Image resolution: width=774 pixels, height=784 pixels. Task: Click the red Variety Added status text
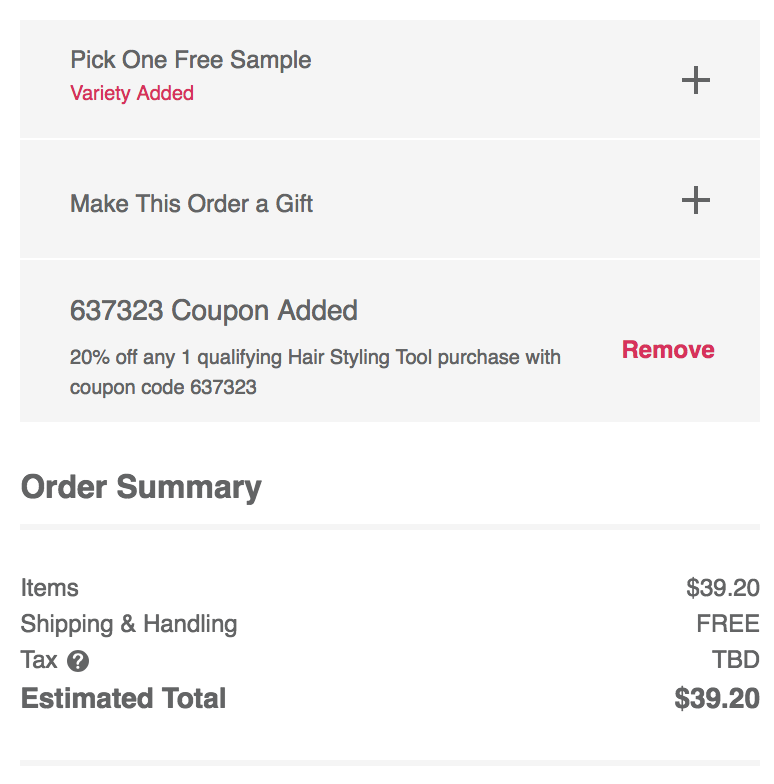tap(132, 94)
